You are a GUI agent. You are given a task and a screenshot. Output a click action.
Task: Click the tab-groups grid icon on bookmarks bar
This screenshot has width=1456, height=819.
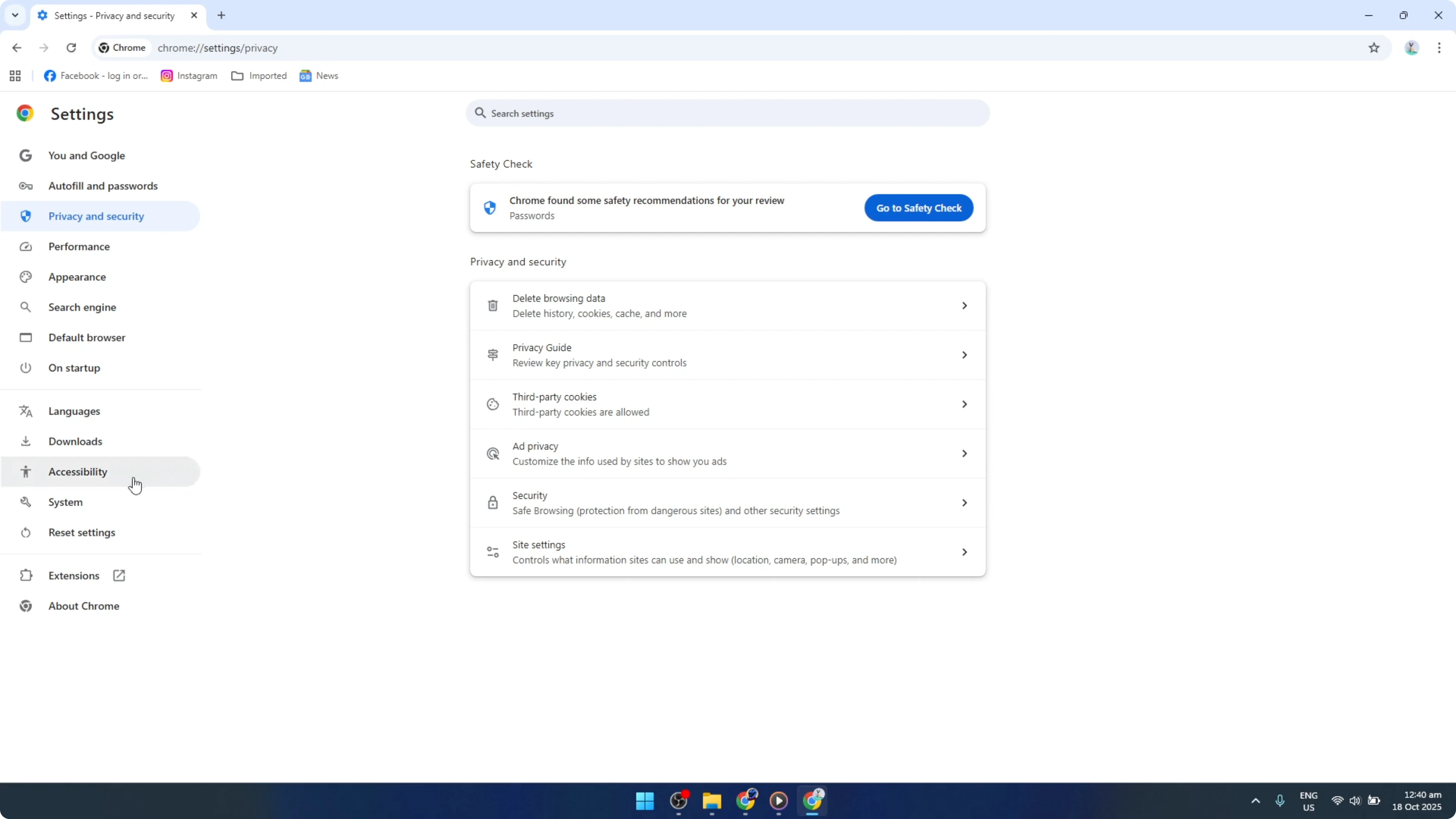(14, 75)
